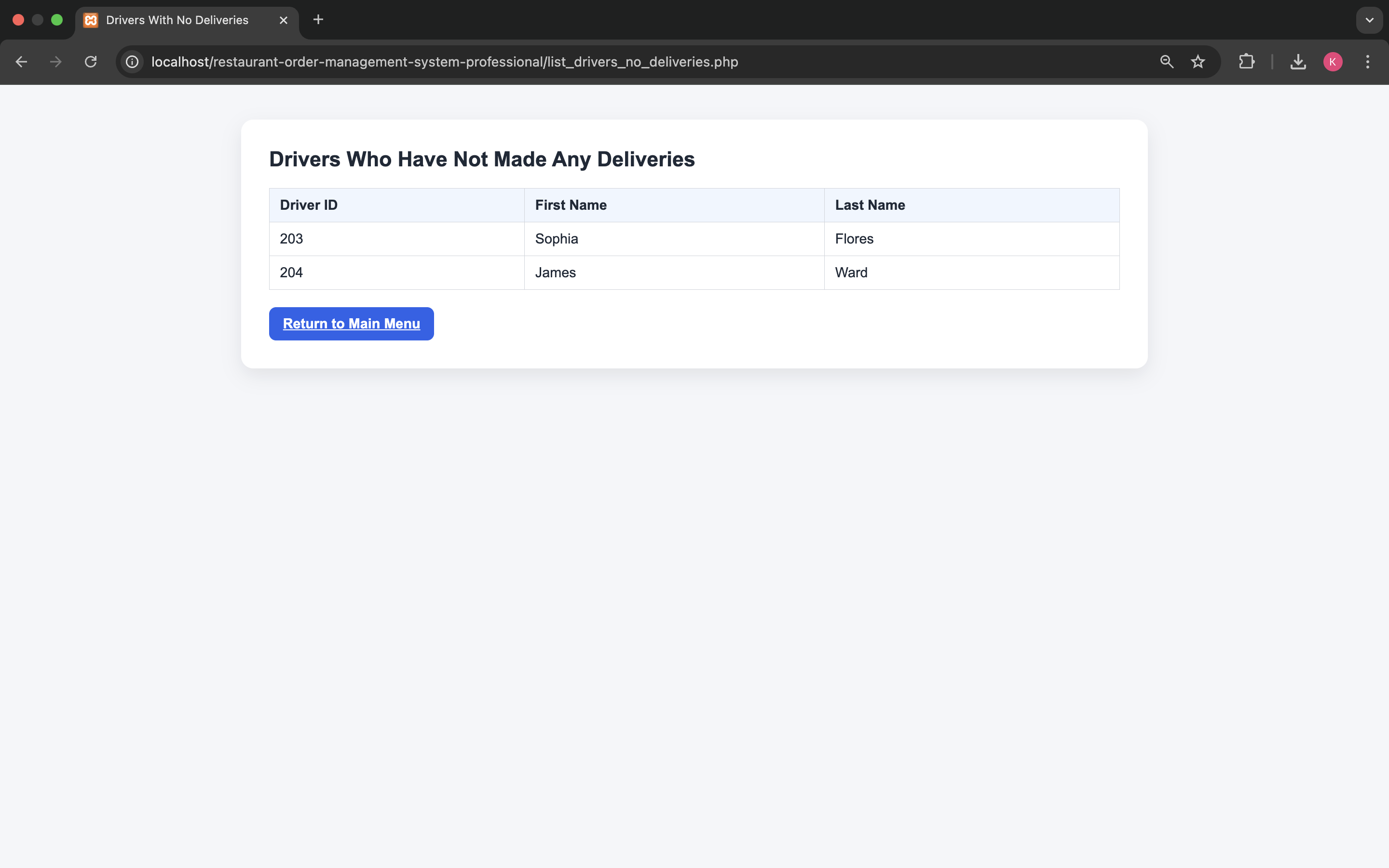Close the Drivers With No Deliveries tab
1389x868 pixels.
[x=284, y=20]
